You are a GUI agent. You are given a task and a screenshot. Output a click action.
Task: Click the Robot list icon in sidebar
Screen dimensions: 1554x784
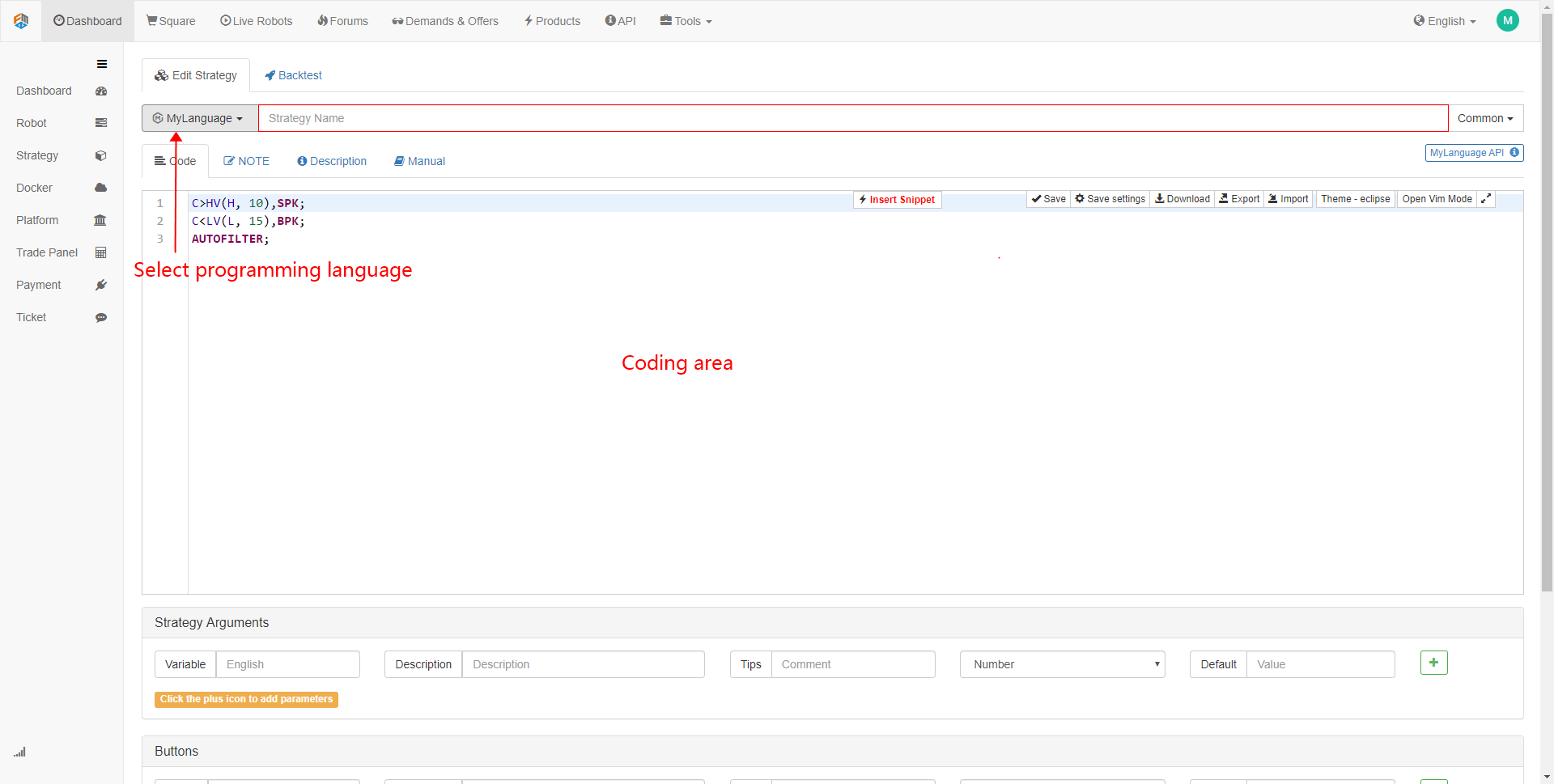coord(101,123)
